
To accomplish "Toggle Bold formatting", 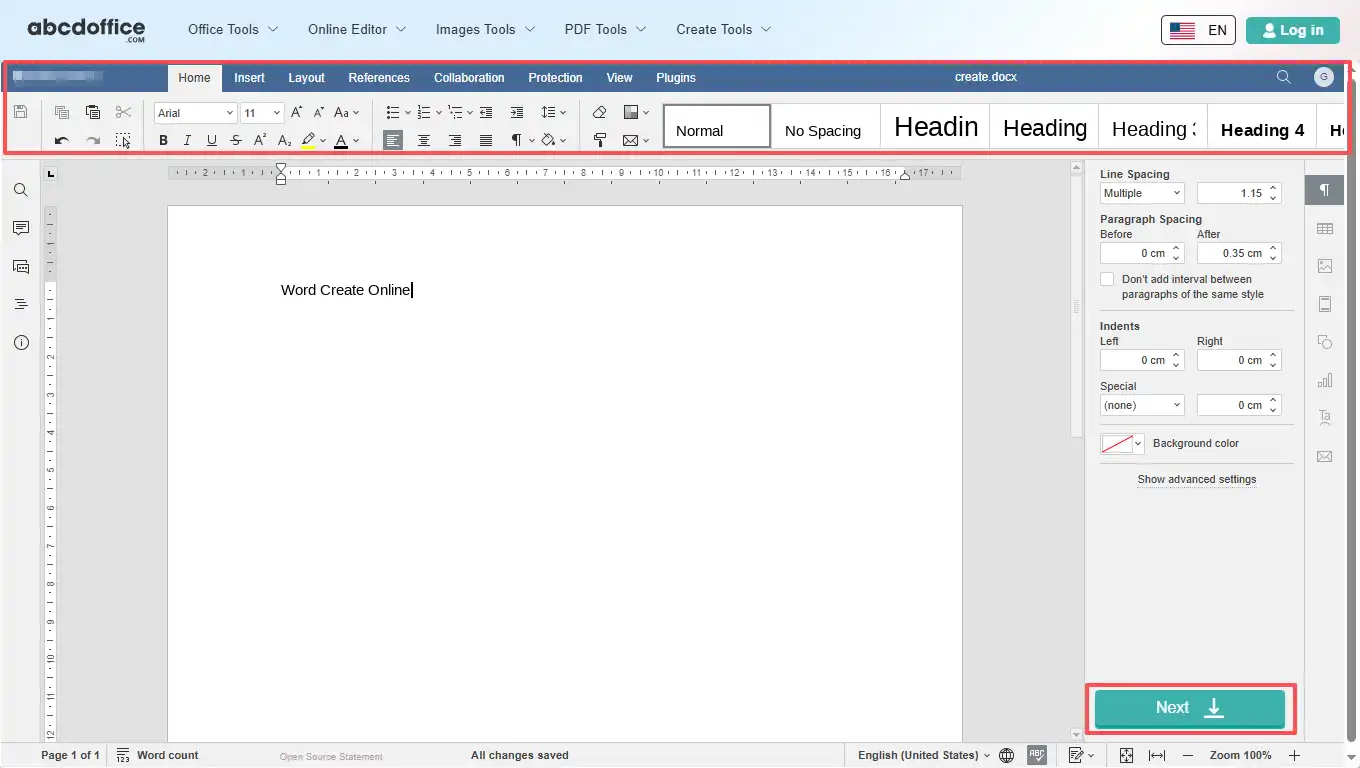I will pyautogui.click(x=163, y=140).
